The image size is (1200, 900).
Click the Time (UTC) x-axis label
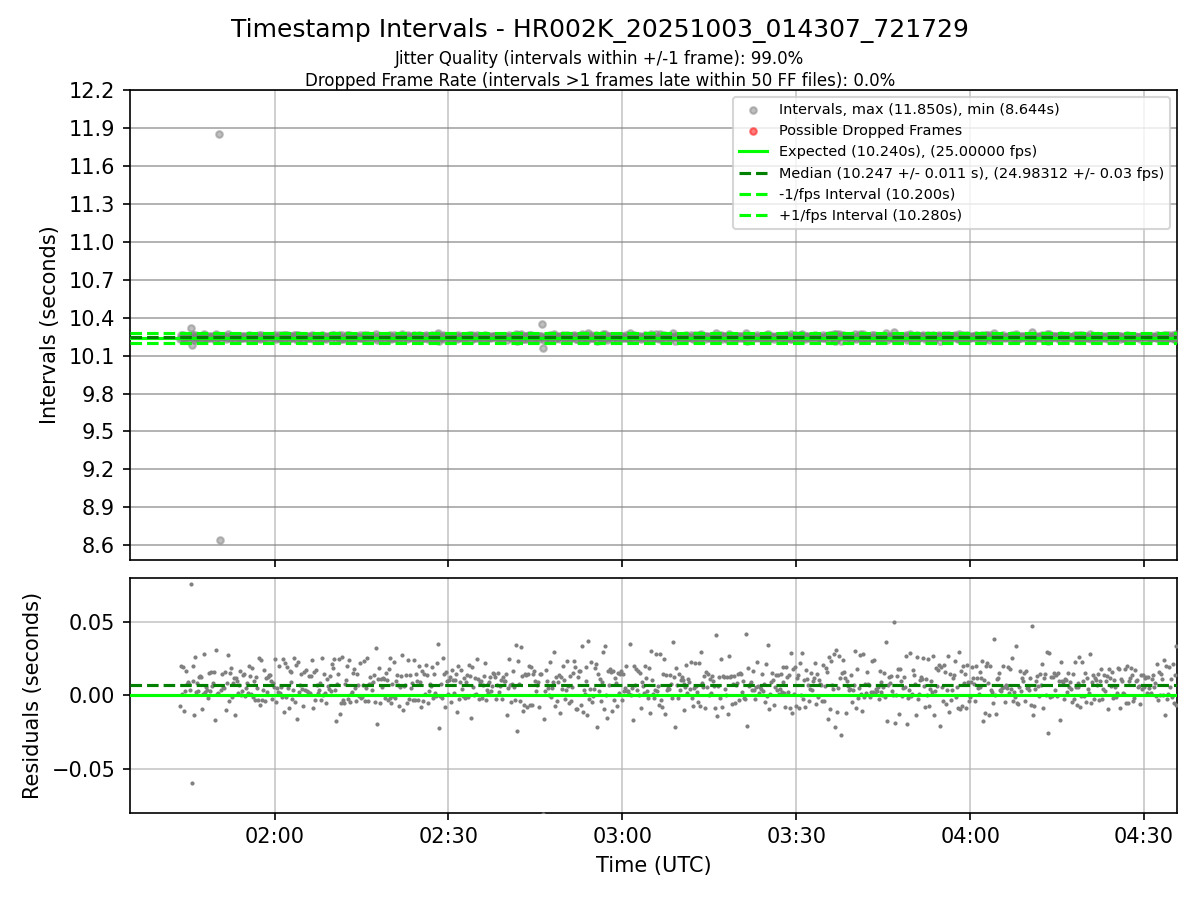(653, 865)
